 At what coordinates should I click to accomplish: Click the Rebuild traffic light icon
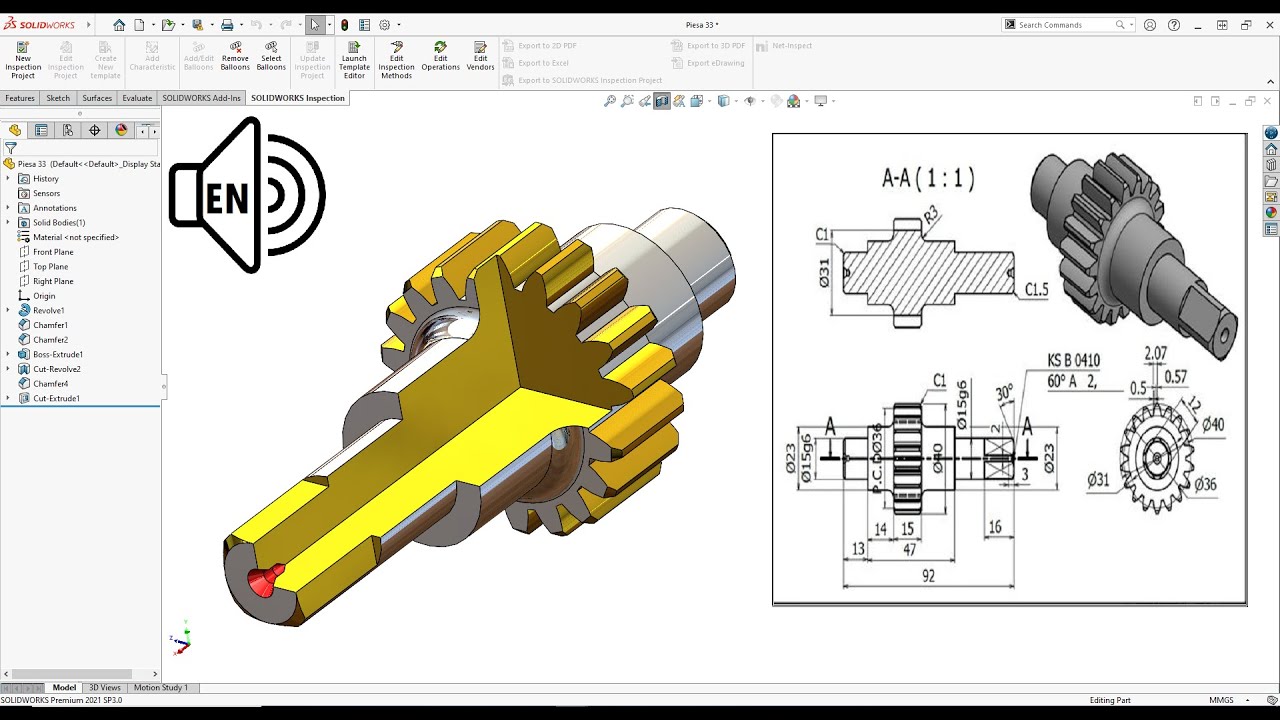coord(344,25)
